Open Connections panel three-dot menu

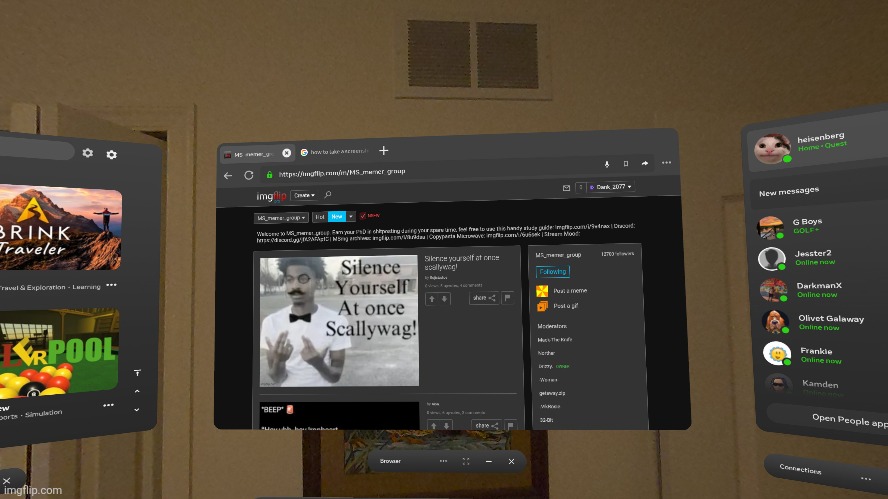point(866,479)
